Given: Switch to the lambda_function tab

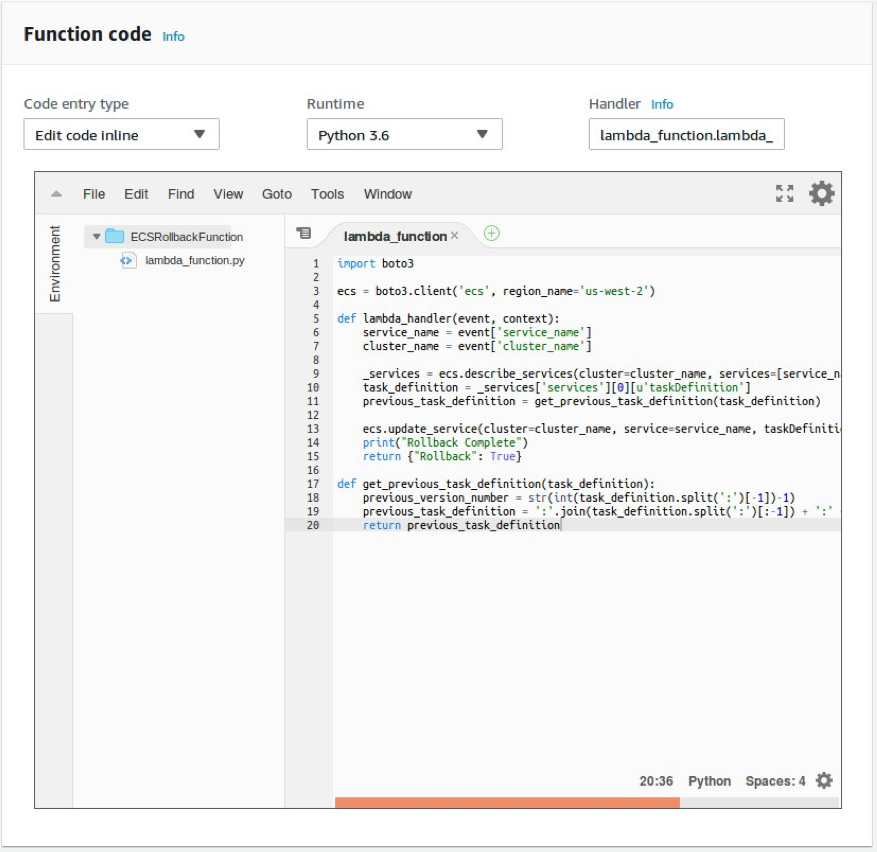Looking at the screenshot, I should [x=395, y=236].
